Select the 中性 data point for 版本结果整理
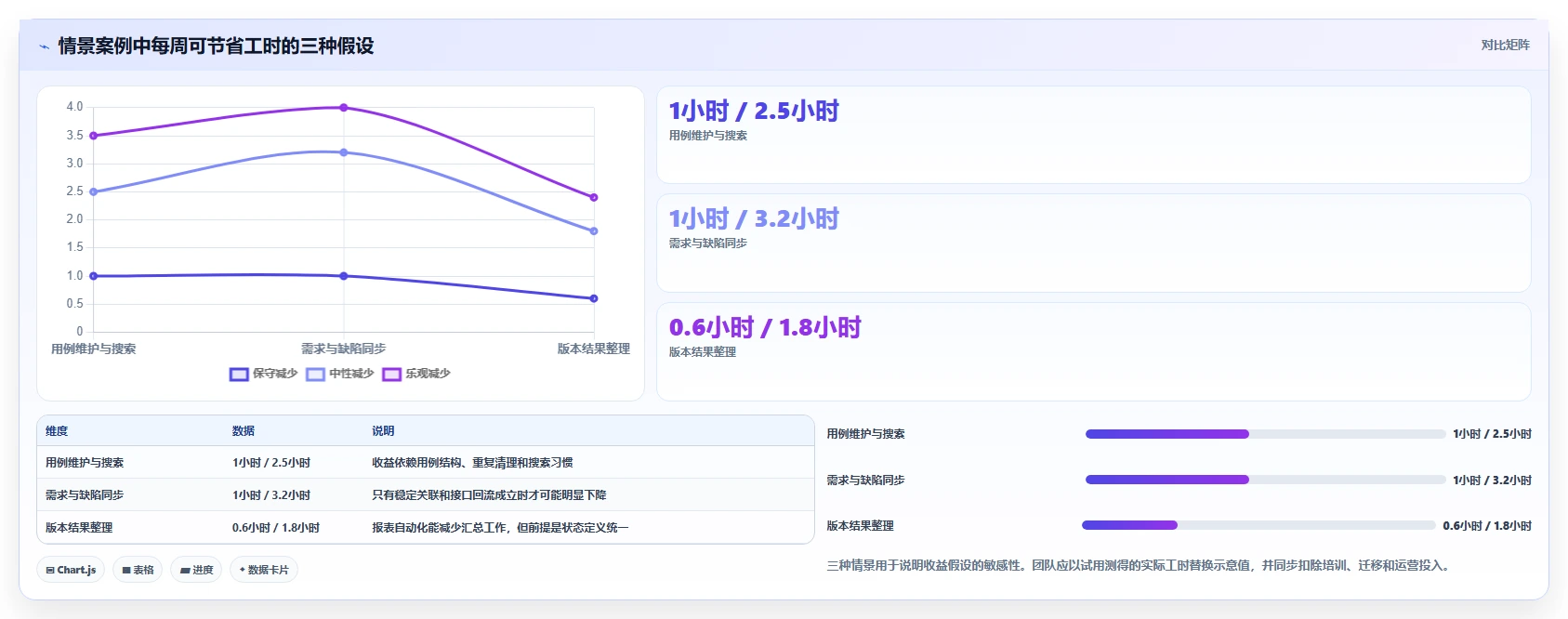Viewport: 1568px width, 619px height. 594,231
